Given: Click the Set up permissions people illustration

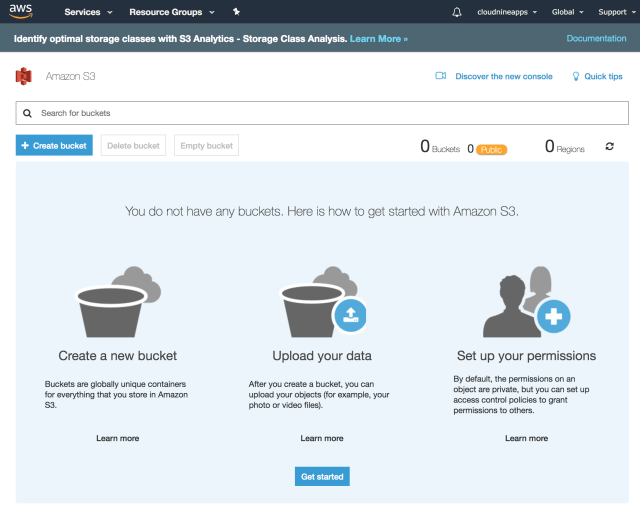Looking at the screenshot, I should pyautogui.click(x=527, y=302).
